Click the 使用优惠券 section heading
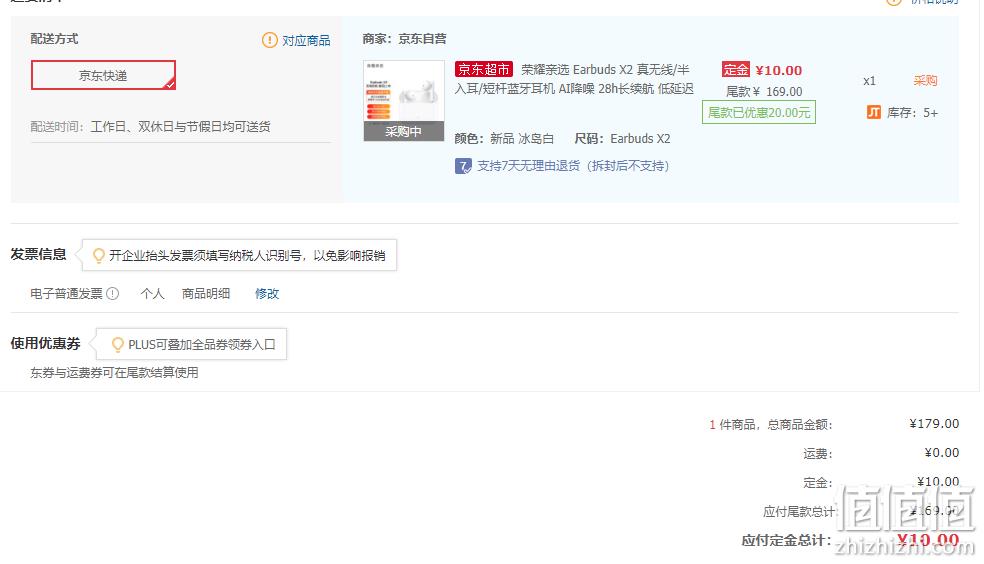984x564 pixels. click(45, 344)
